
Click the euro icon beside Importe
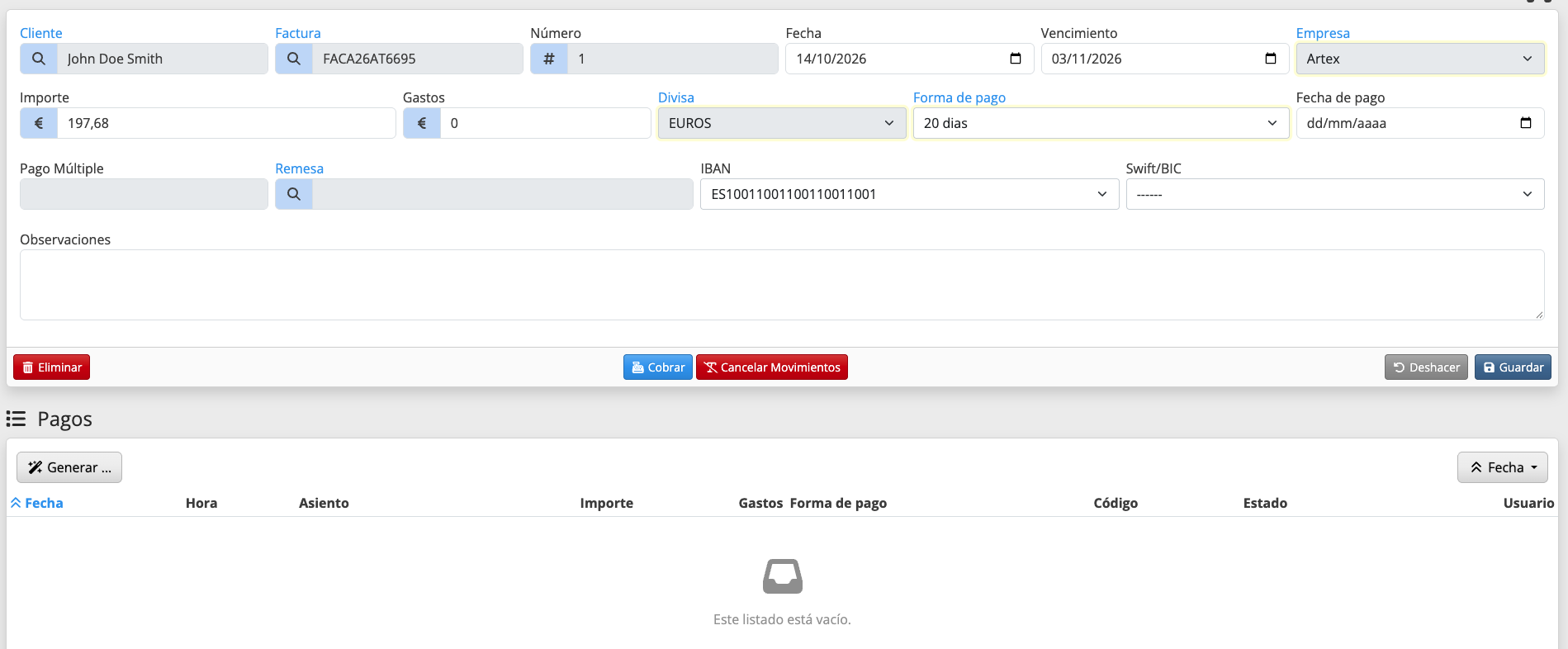[39, 123]
